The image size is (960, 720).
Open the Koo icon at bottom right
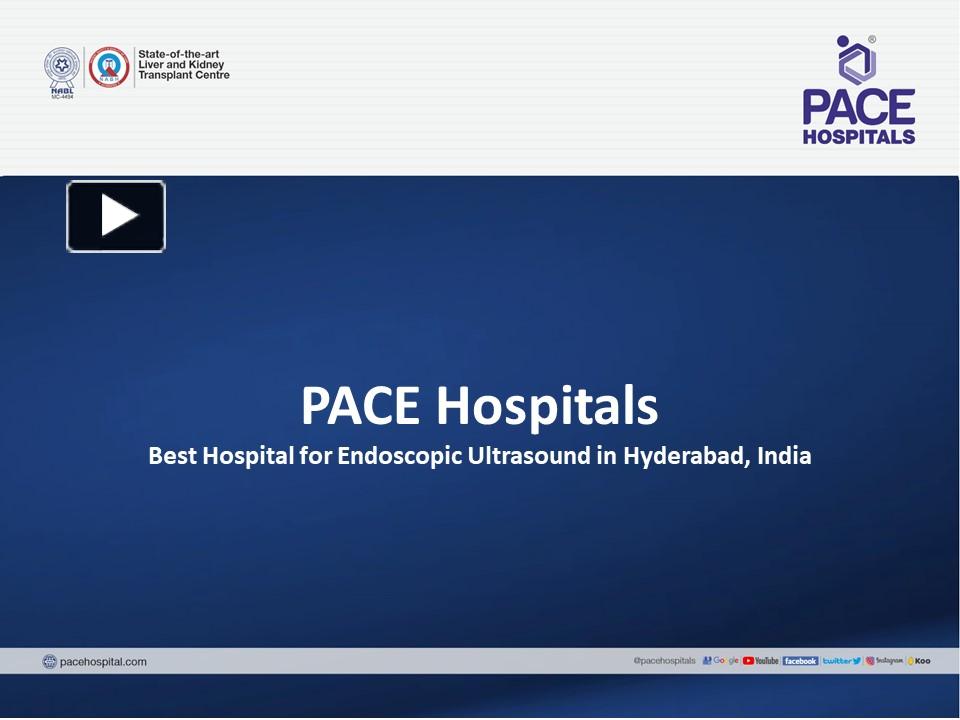point(918,661)
